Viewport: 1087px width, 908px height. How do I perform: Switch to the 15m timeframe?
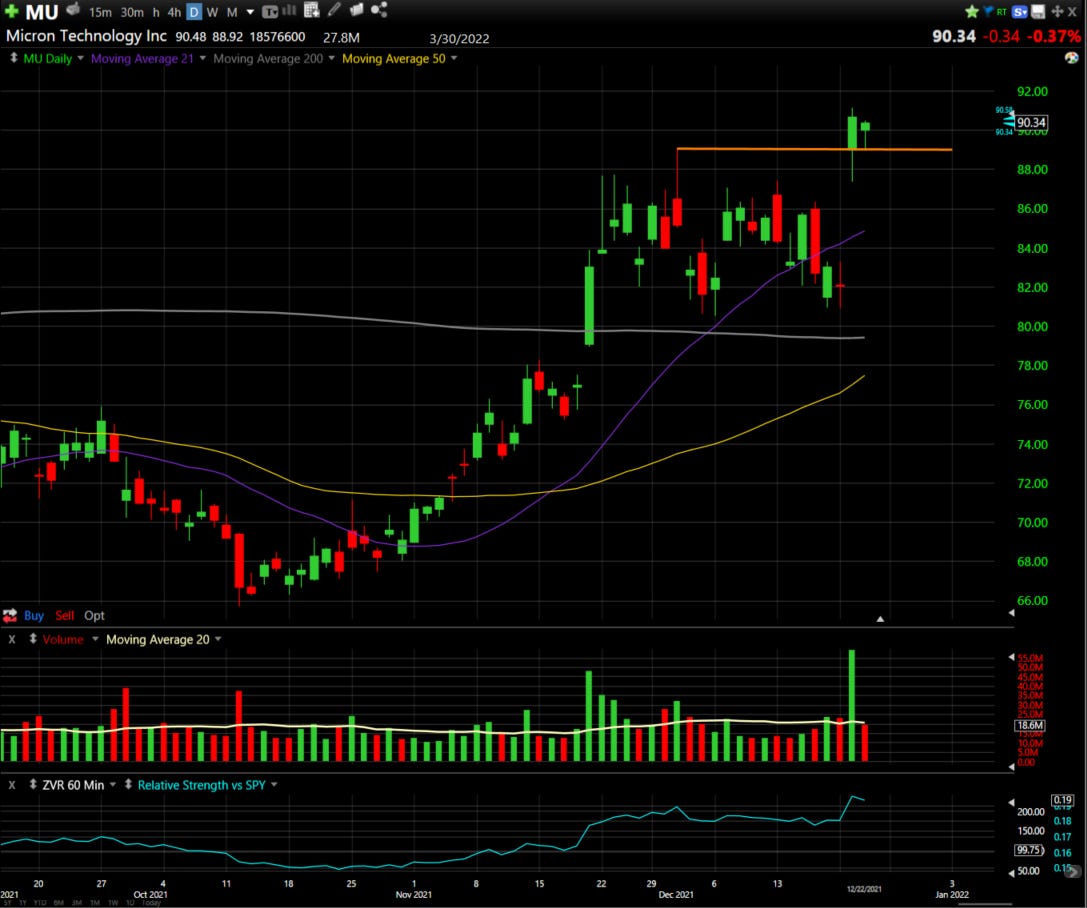[101, 12]
